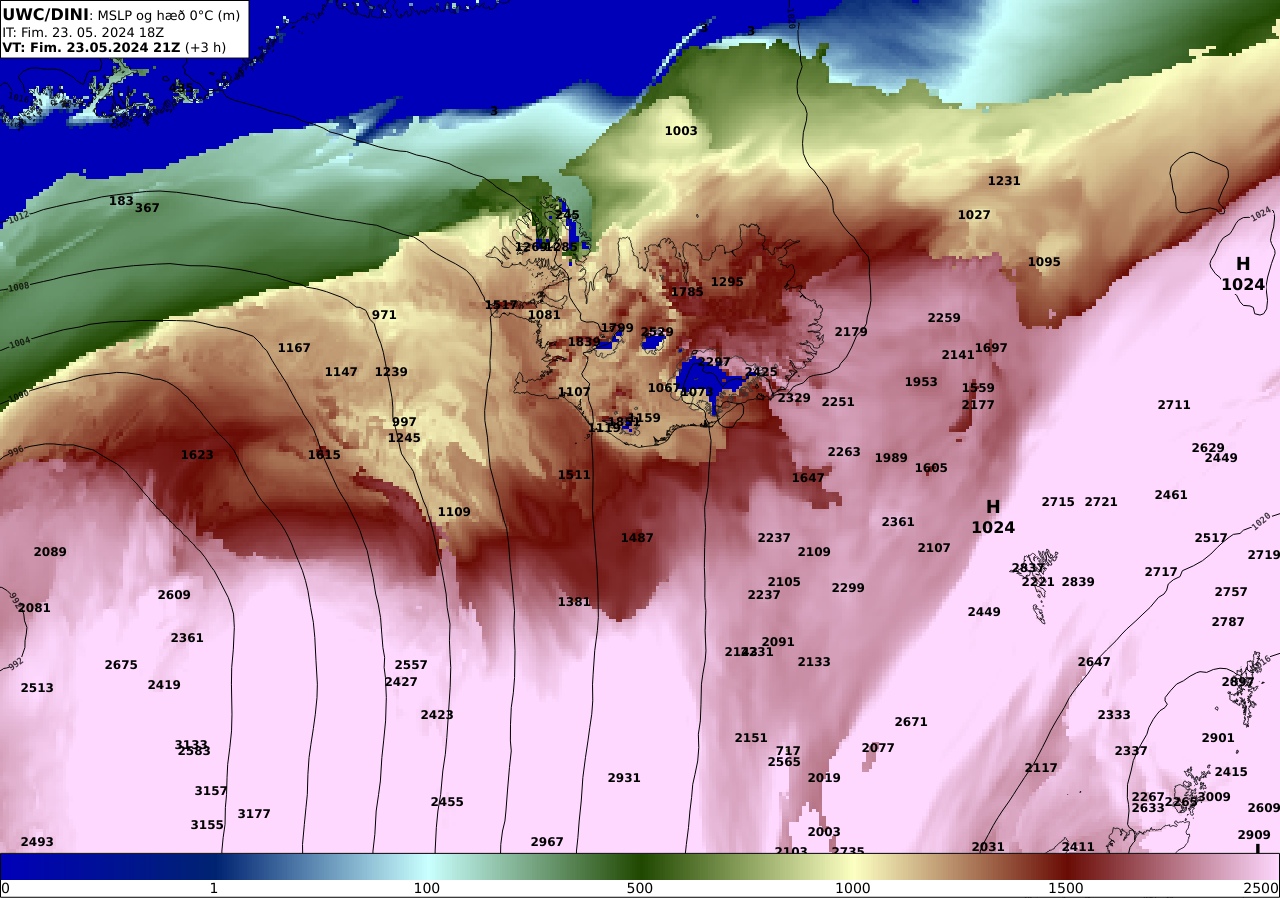Click the map value 1623
1280x898 pixels.
click(197, 455)
